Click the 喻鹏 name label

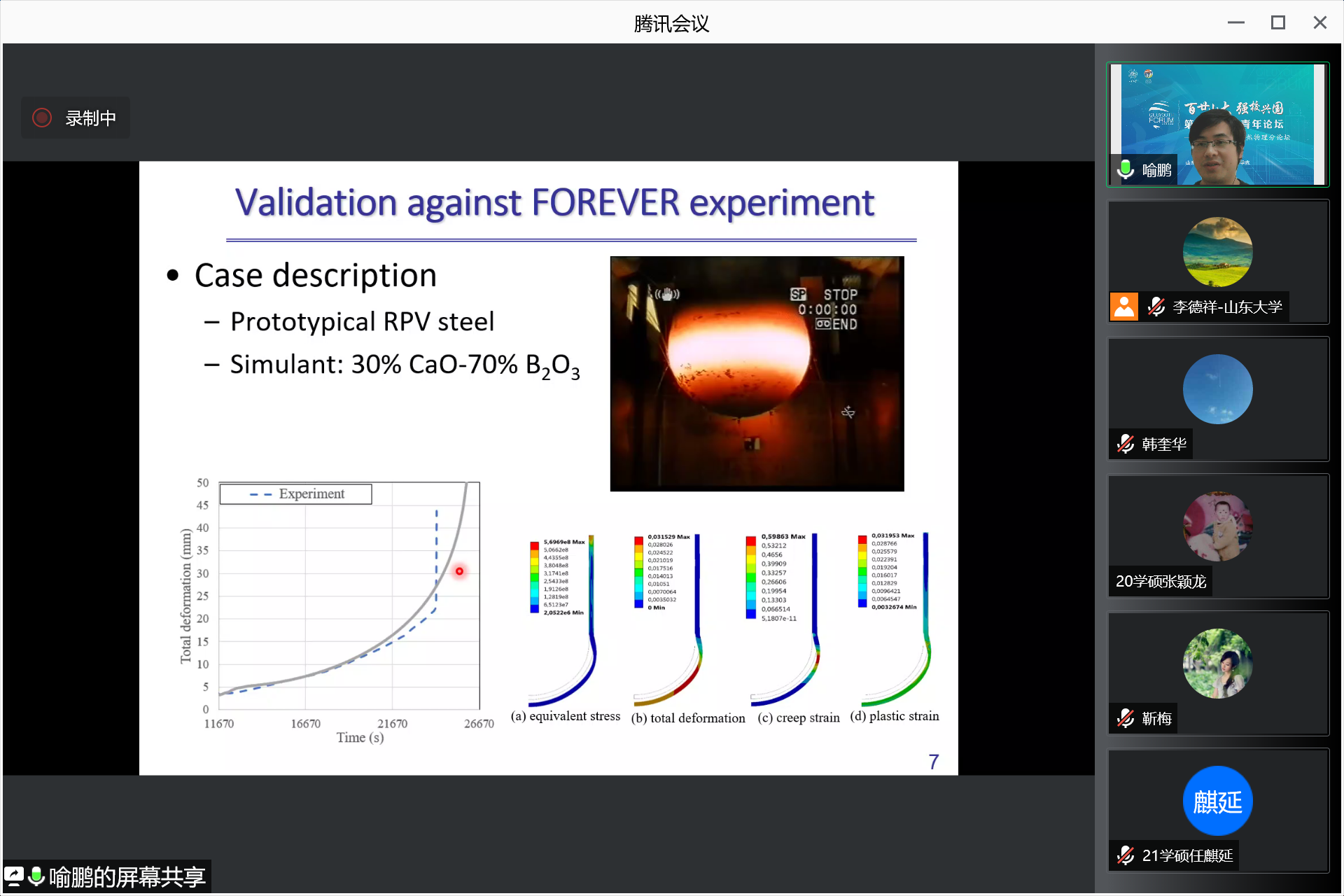pos(1156,170)
